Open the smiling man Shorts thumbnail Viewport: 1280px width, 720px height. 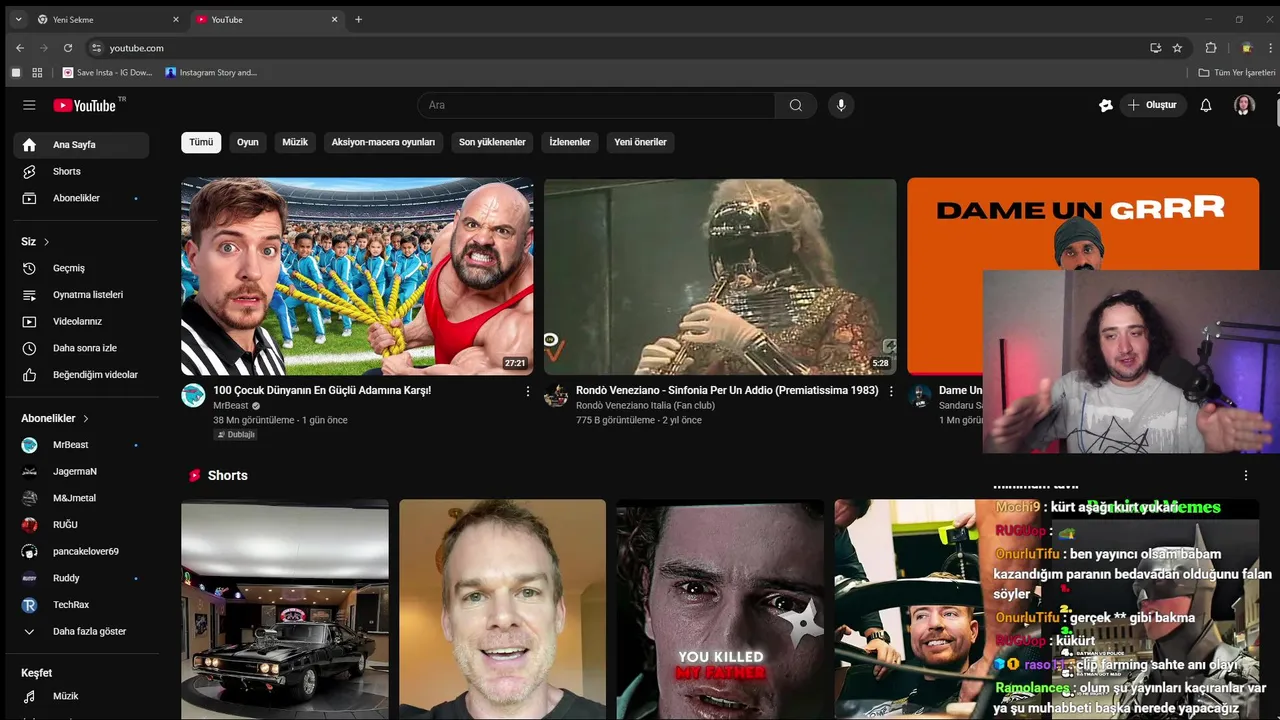502,610
